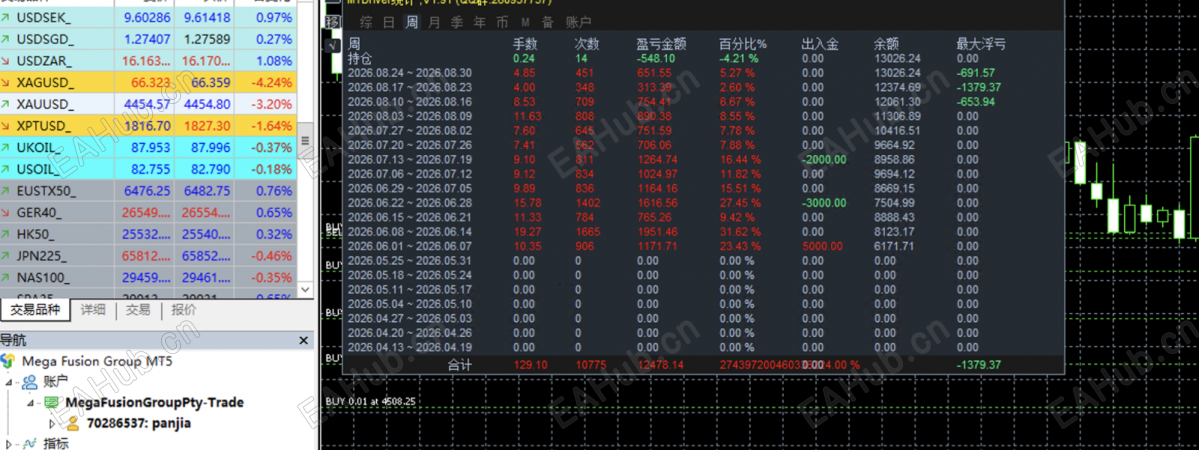Switch to the 交易品种 tab
Image resolution: width=1199 pixels, height=450 pixels.
(x=34, y=310)
